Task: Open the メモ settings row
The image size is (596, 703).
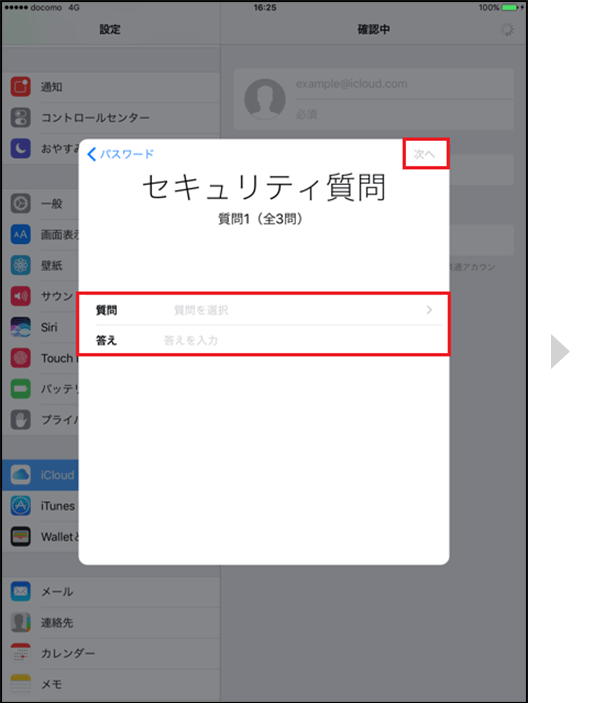Action: click(x=111, y=684)
